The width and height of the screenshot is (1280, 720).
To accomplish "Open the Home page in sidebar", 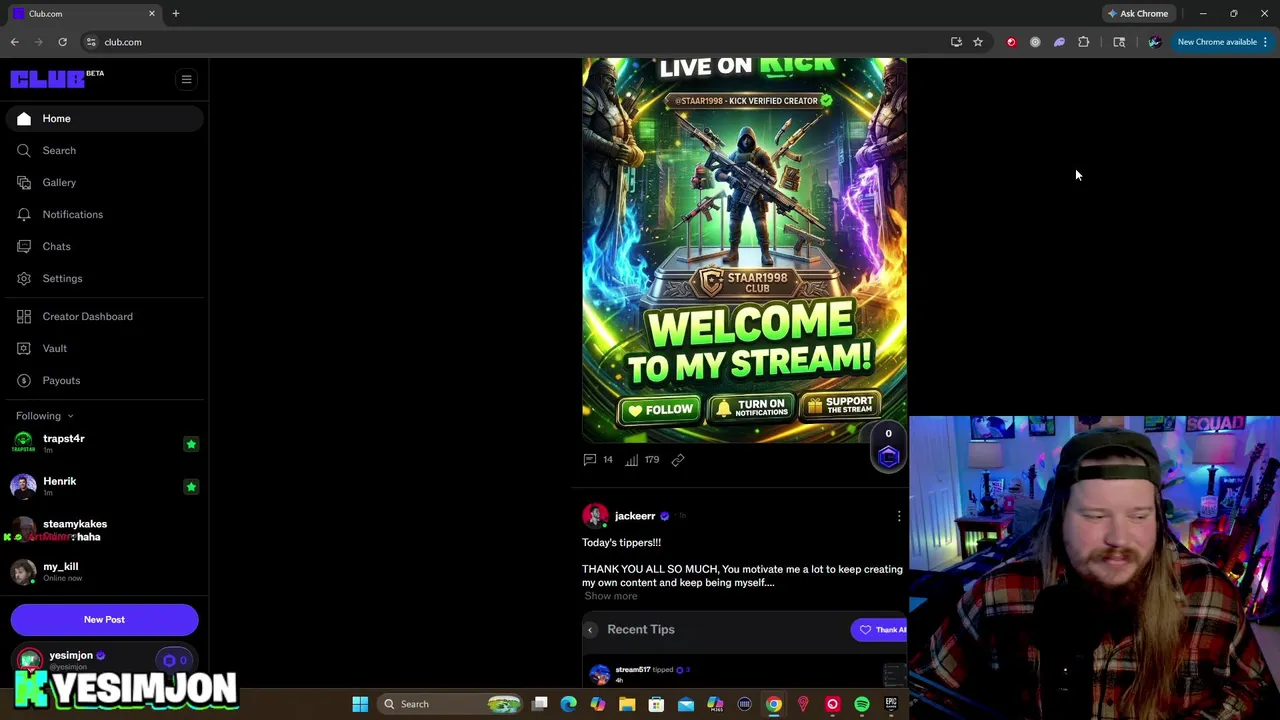I will [104, 118].
